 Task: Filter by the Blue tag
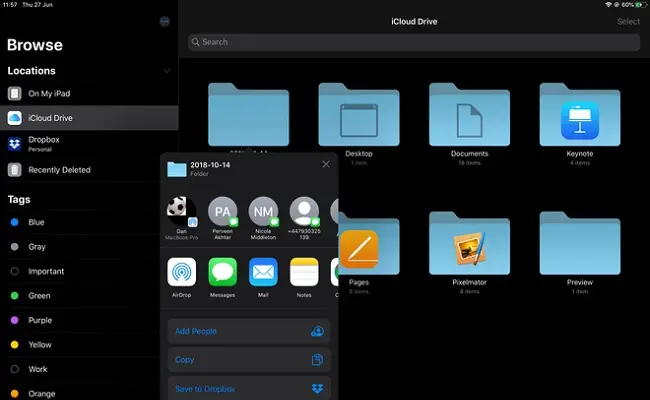coord(36,222)
